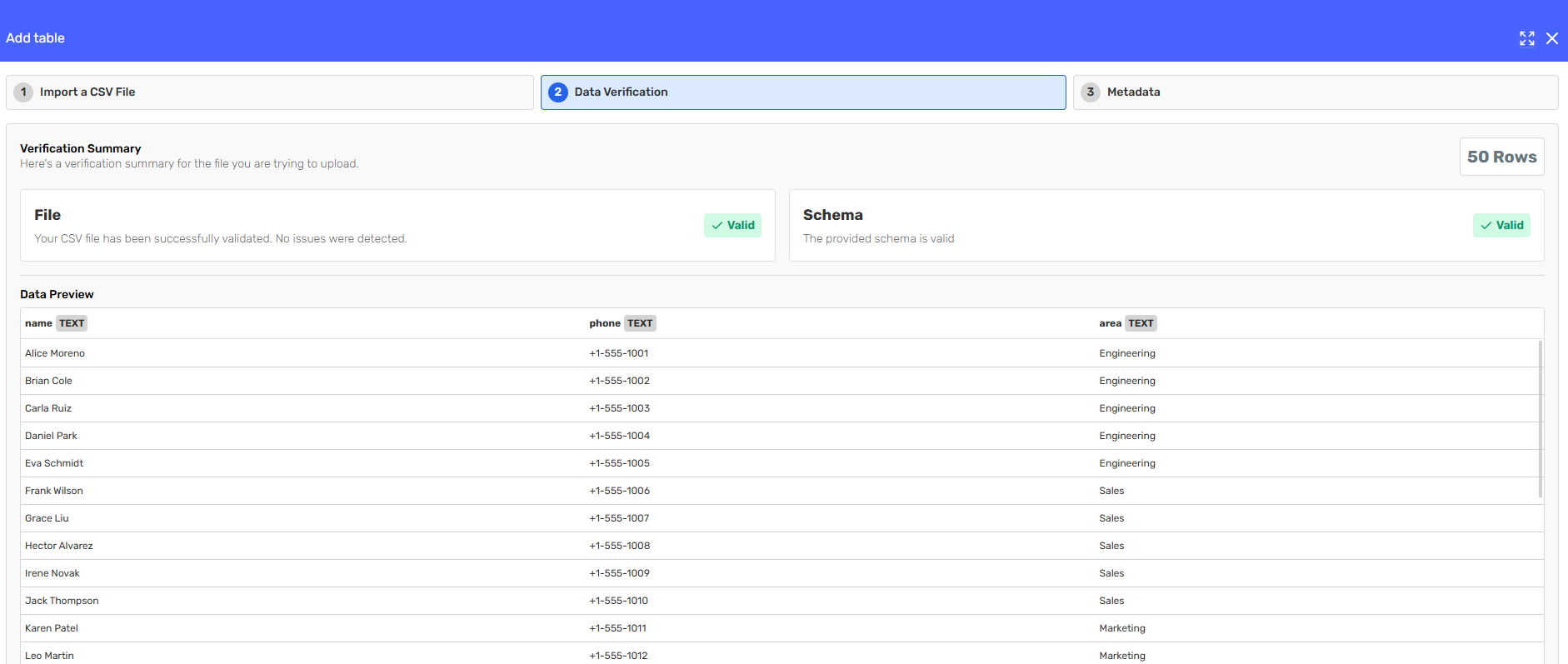Screen dimensions: 1568x664
Task: Click the step 1 number badge
Action: [x=23, y=92]
